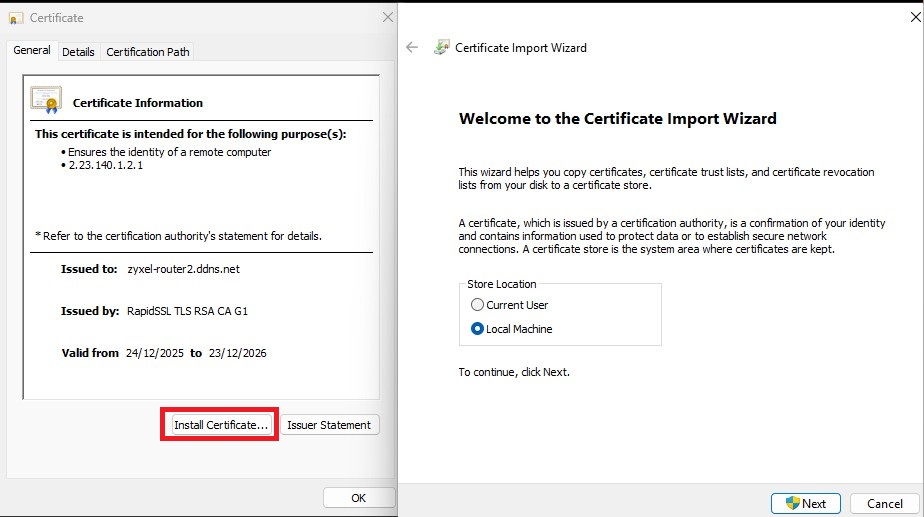Close the Certificate Import Wizard window
This screenshot has height=517, width=924.
click(915, 18)
